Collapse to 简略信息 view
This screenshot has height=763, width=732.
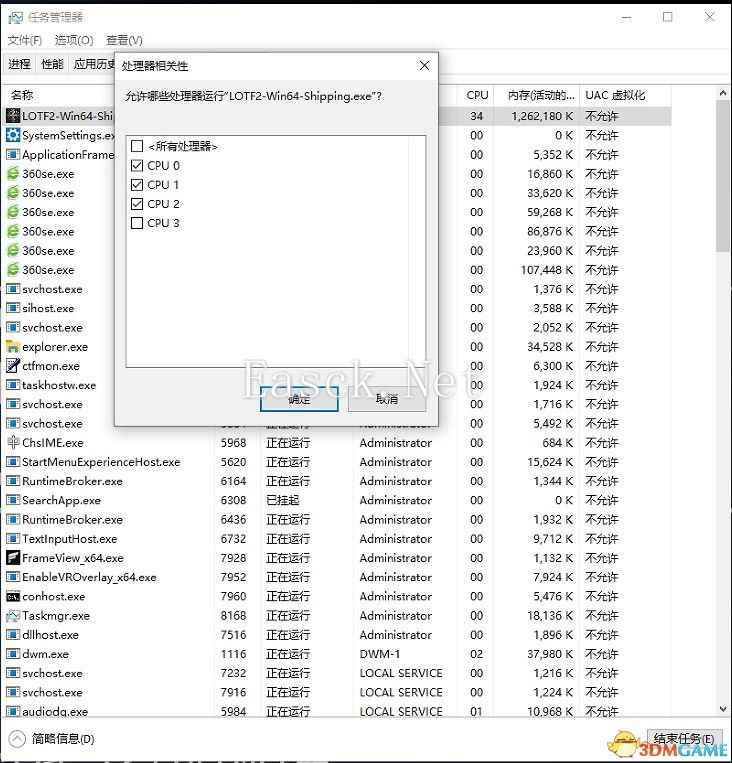click(x=52, y=739)
